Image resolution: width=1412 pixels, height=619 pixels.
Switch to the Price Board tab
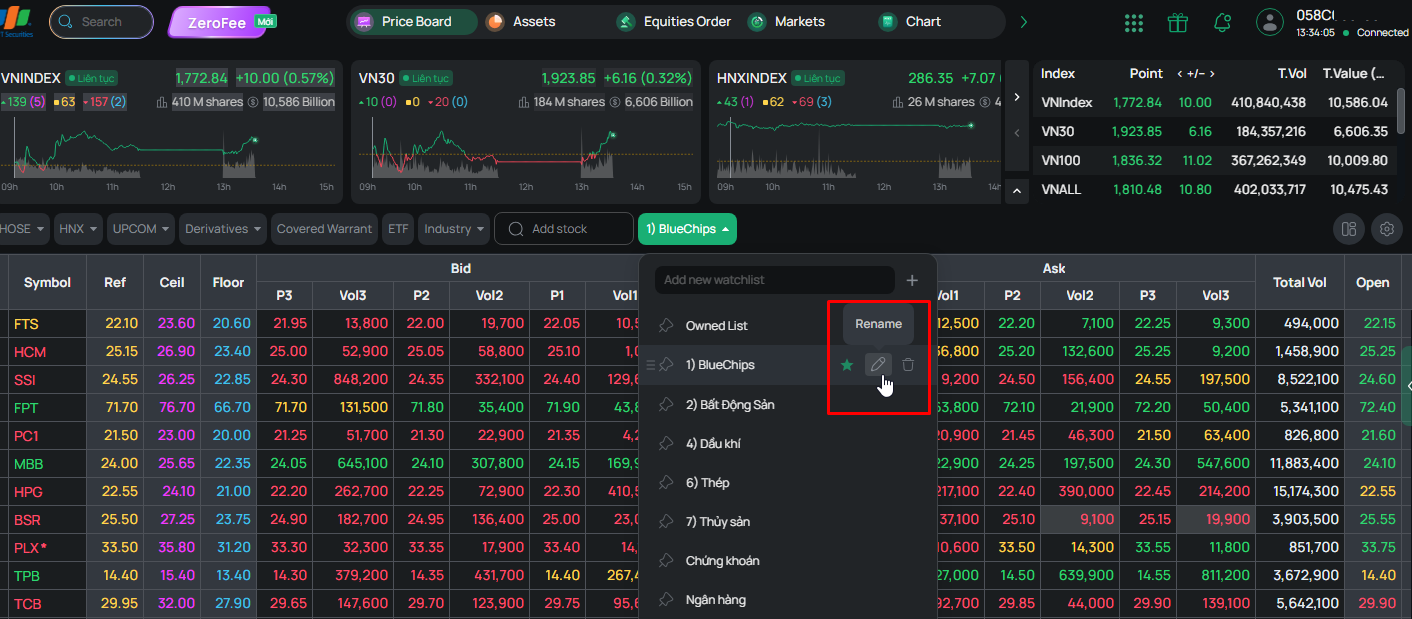coord(414,21)
